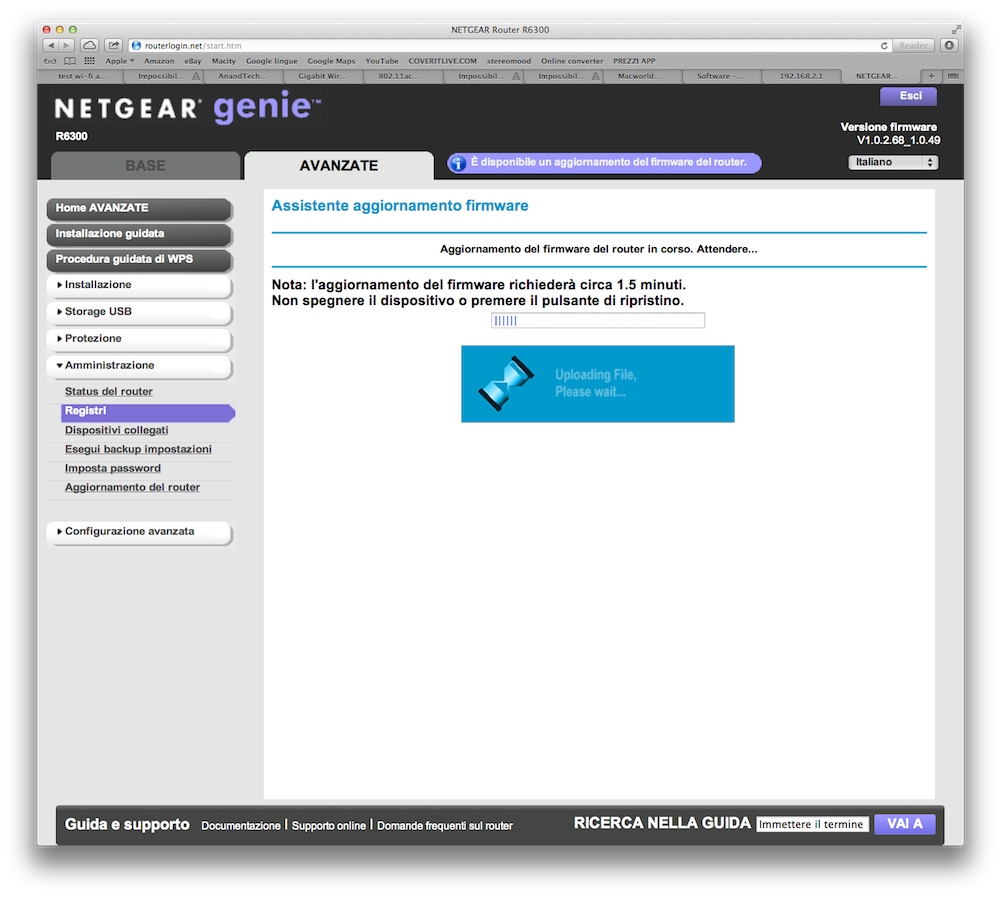Open the Online converter bookmark
The width and height of the screenshot is (1001, 897).
[x=572, y=61]
